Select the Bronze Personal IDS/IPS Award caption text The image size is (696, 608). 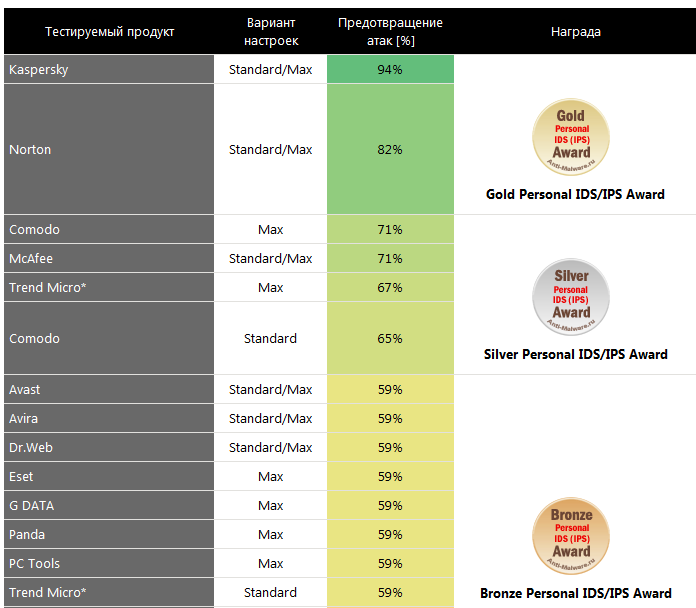pyautogui.click(x=575, y=593)
